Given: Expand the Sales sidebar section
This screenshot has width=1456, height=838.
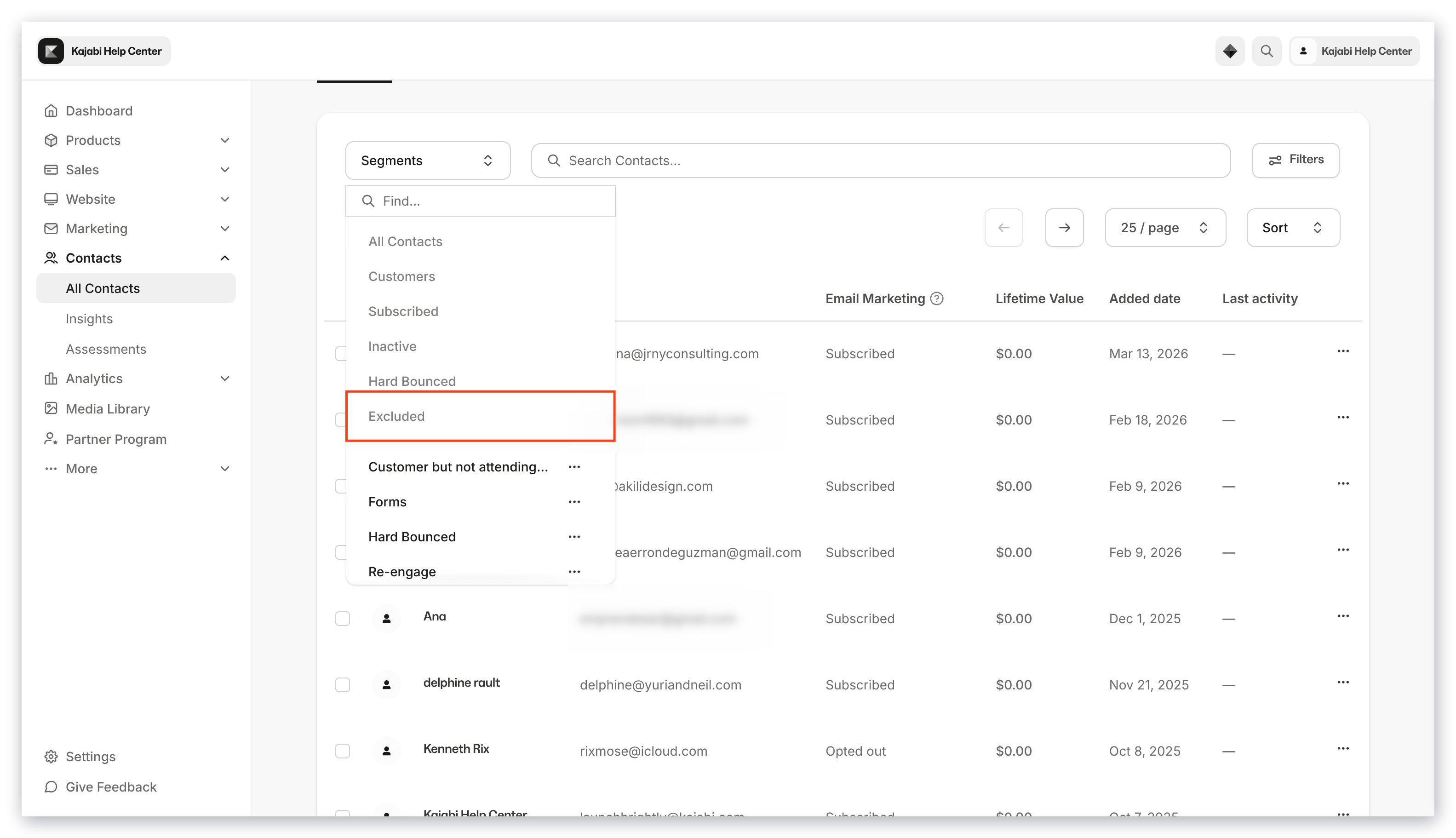Looking at the screenshot, I should click(224, 169).
